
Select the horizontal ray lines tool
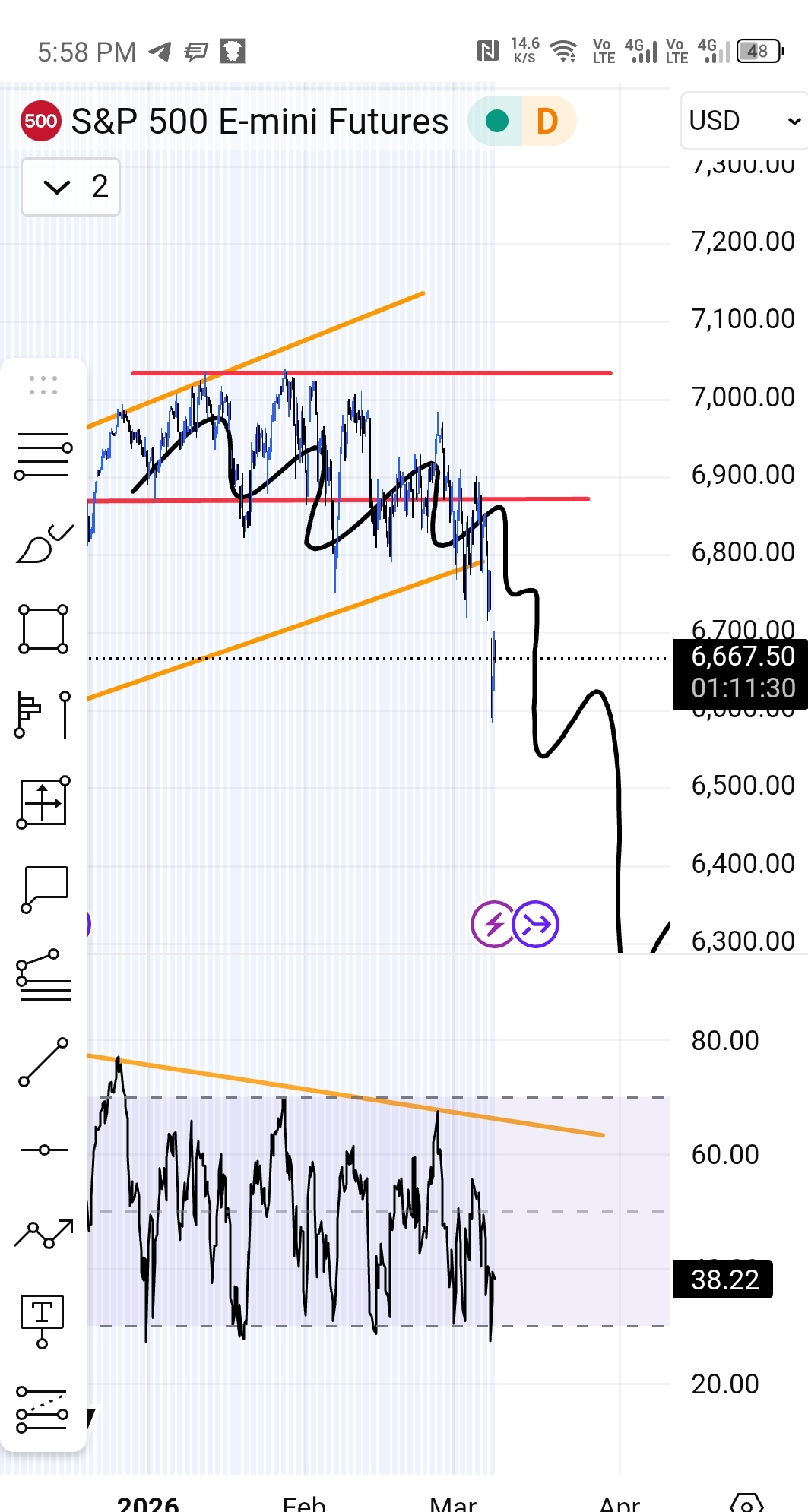[43, 975]
